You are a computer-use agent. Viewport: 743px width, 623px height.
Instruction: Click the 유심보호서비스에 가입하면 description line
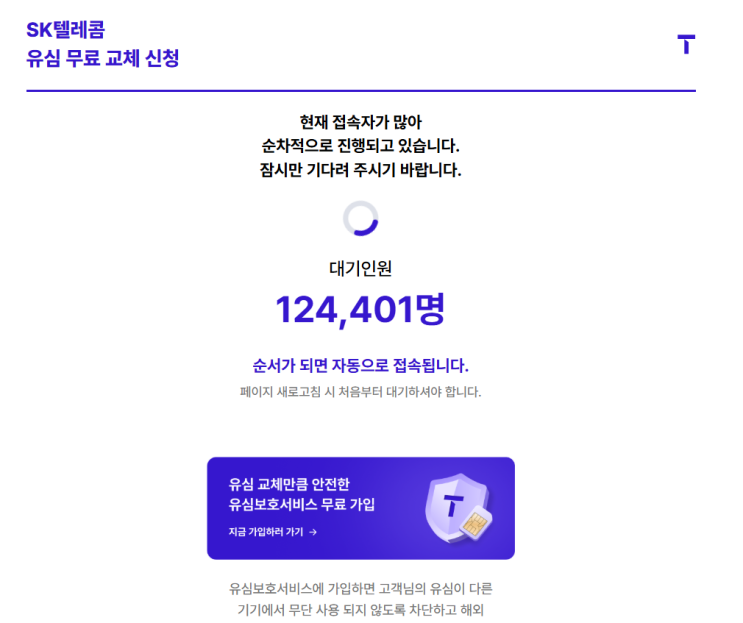[x=361, y=589]
